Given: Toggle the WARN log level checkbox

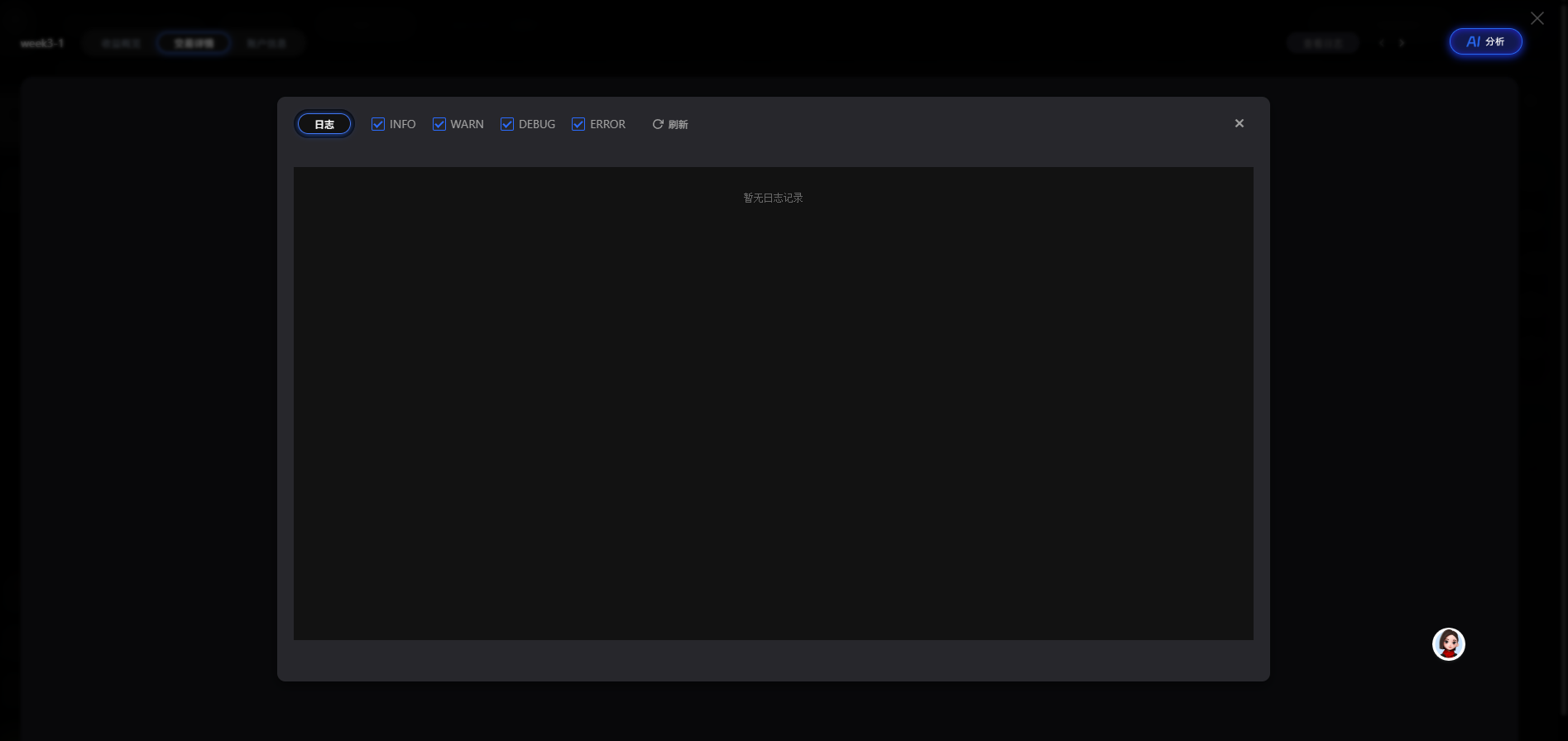Looking at the screenshot, I should click(x=439, y=124).
